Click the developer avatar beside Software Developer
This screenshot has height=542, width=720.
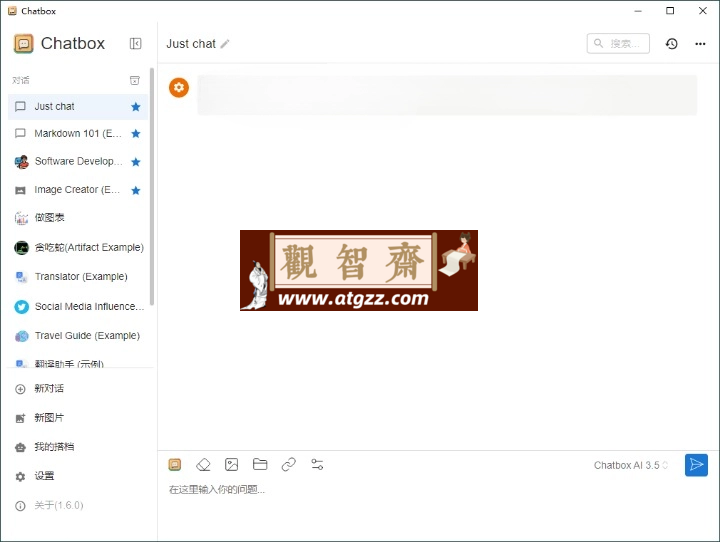pos(21,162)
